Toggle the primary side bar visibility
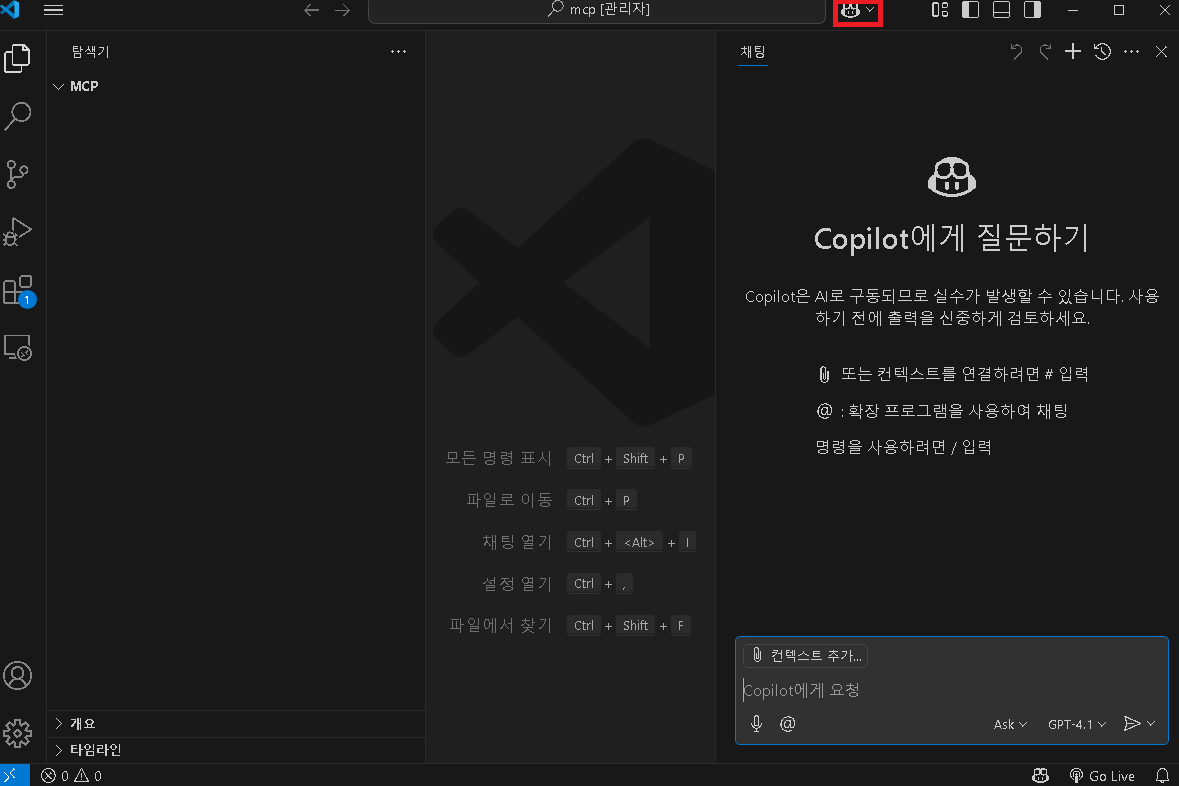 point(971,10)
